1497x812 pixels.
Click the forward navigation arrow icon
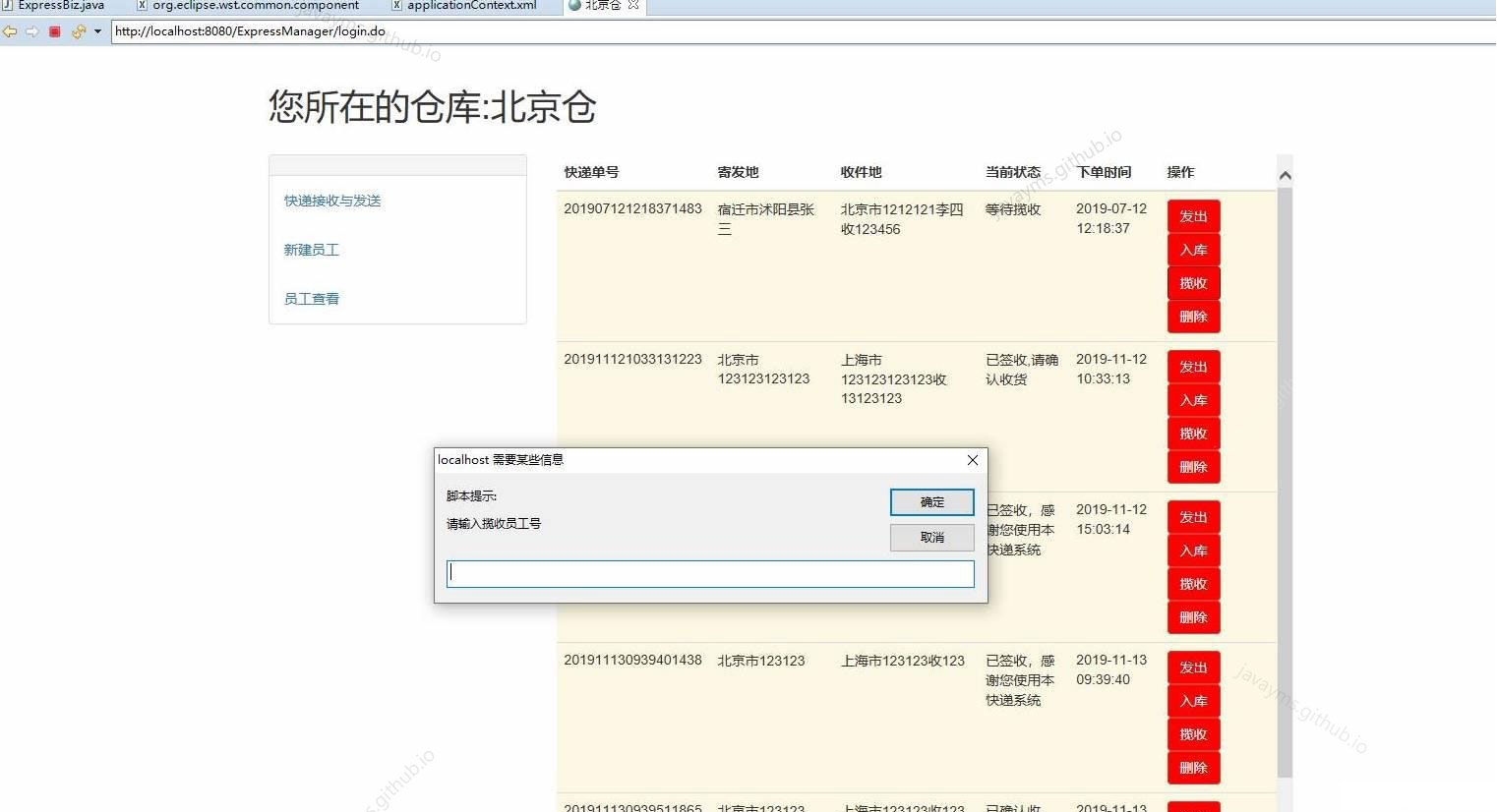pyautogui.click(x=32, y=30)
